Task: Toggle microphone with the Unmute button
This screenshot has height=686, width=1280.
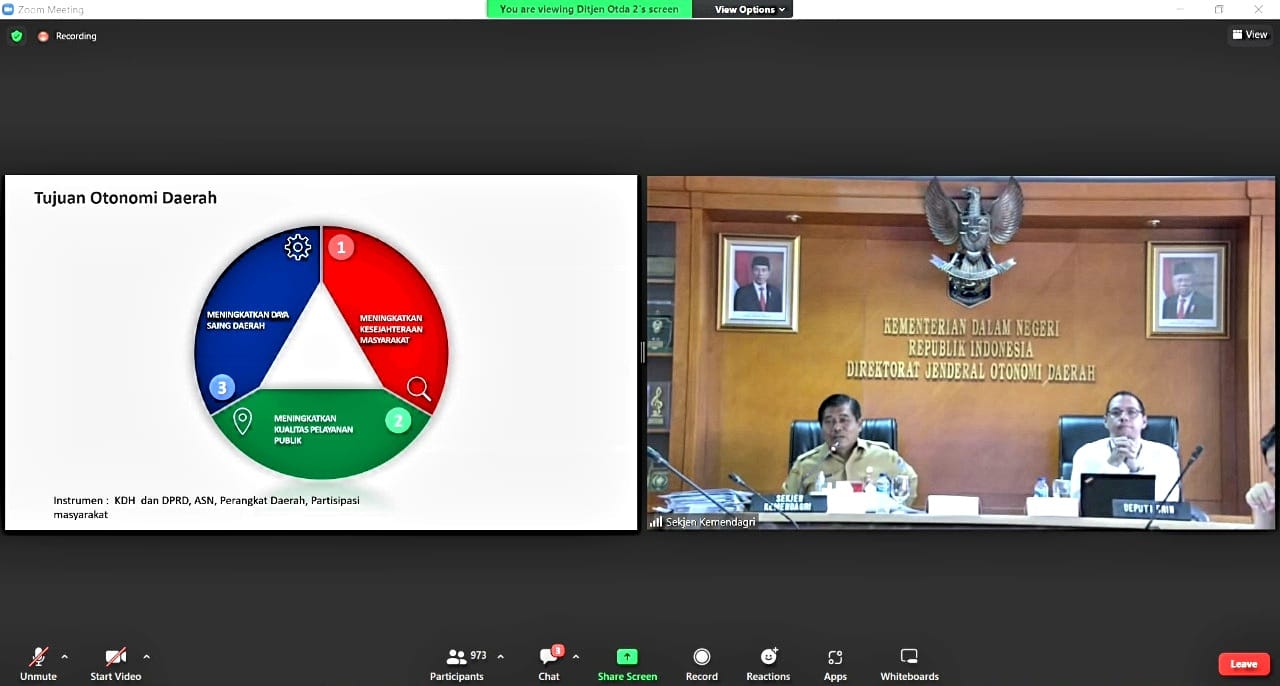Action: coord(38,664)
